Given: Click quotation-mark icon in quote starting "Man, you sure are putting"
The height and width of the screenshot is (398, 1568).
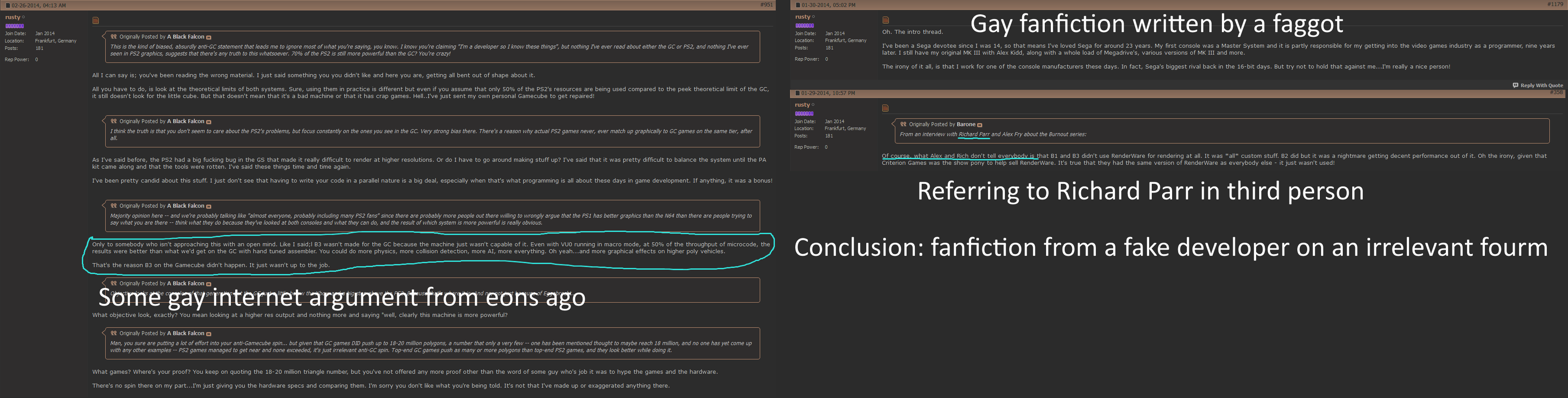Looking at the screenshot, I should coord(113,333).
